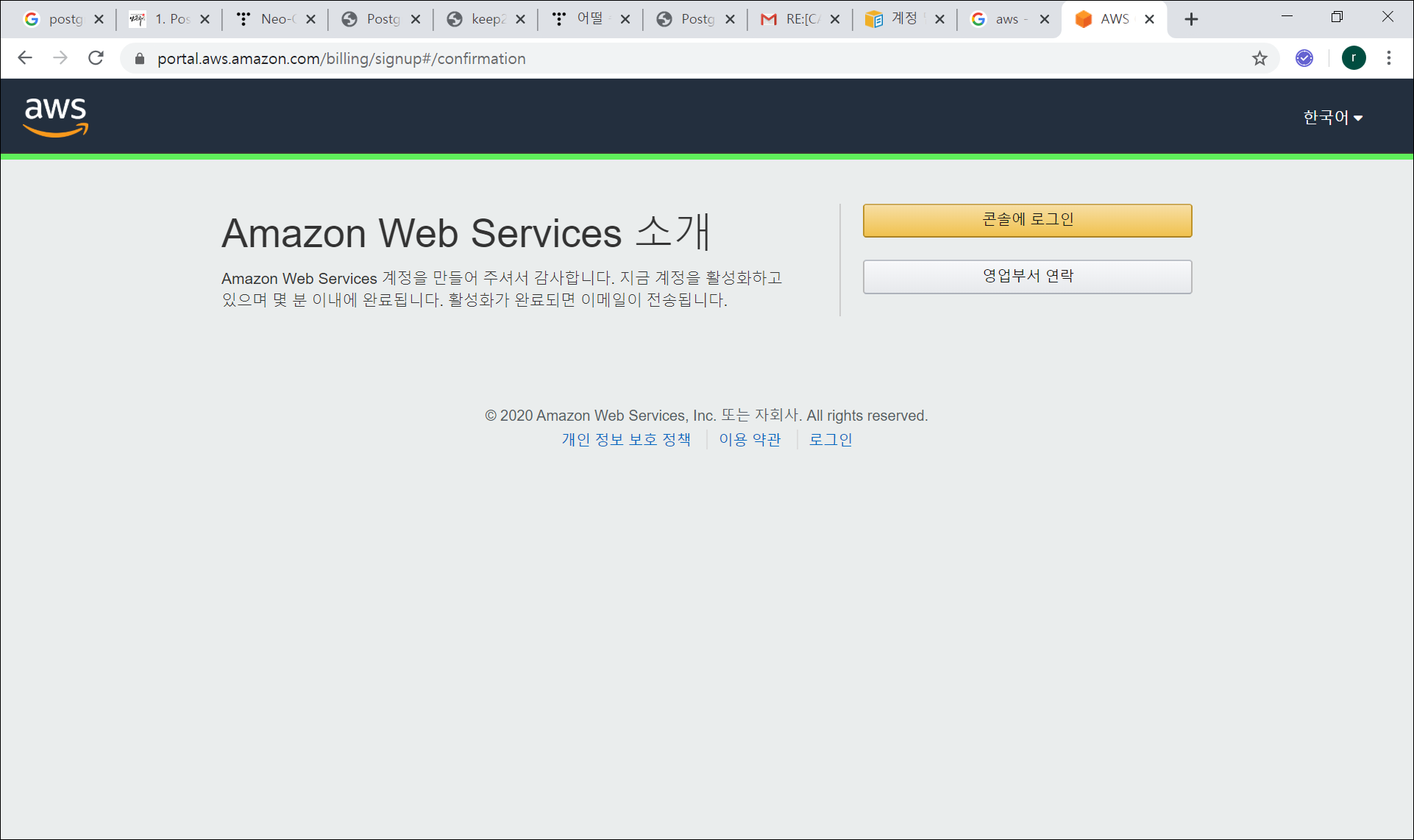Click the 영업부서 연락 button

pyautogui.click(x=1027, y=277)
